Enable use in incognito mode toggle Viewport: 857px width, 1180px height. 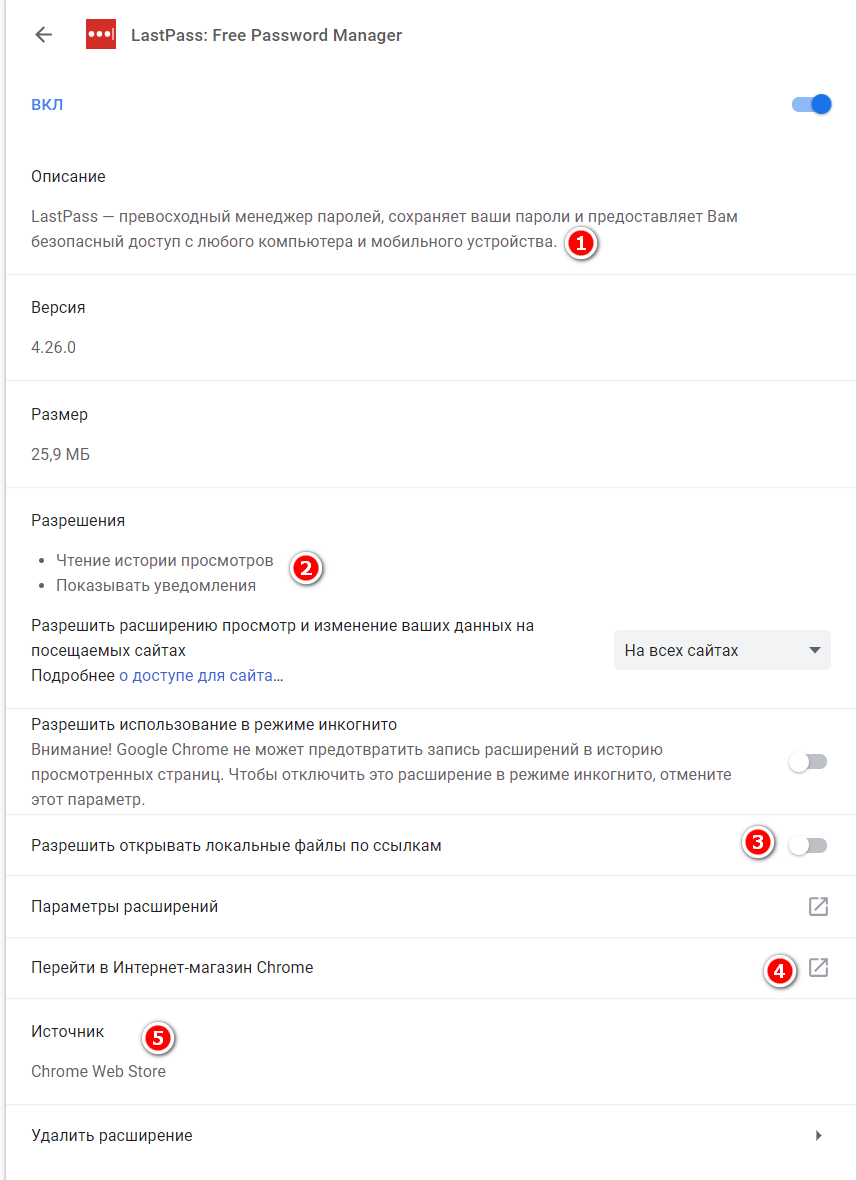808,762
